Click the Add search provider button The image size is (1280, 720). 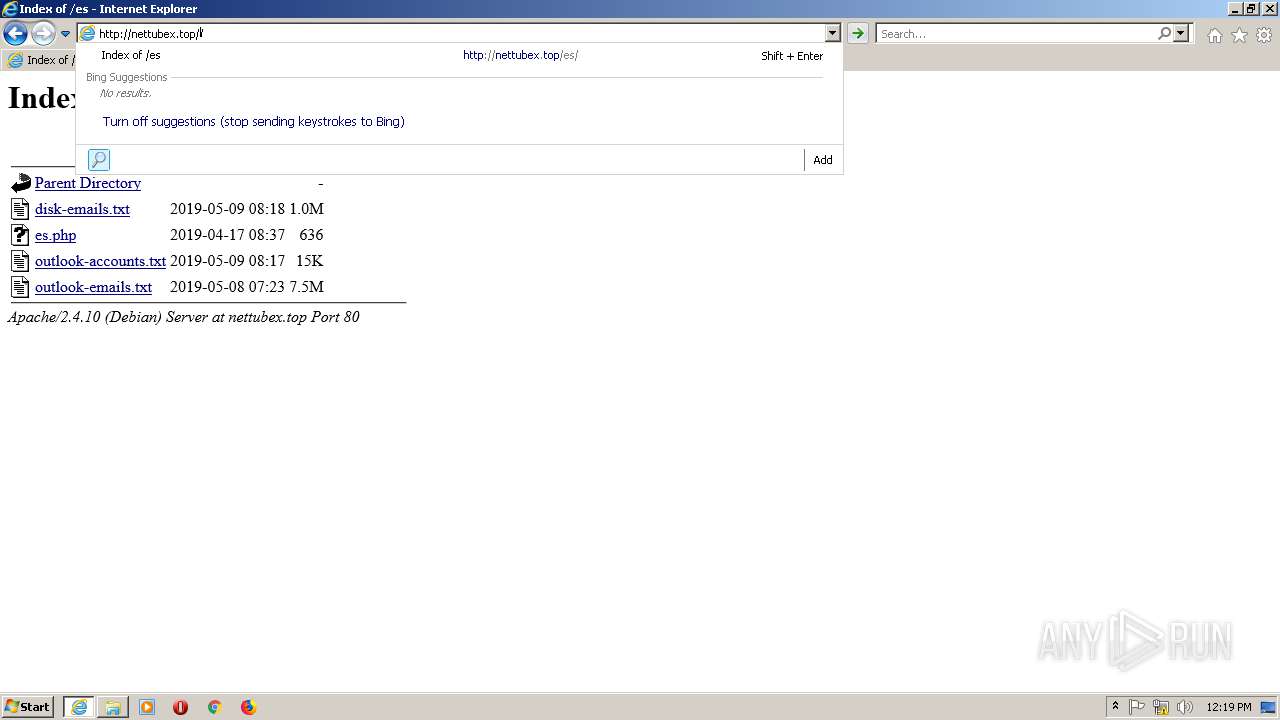(x=823, y=160)
